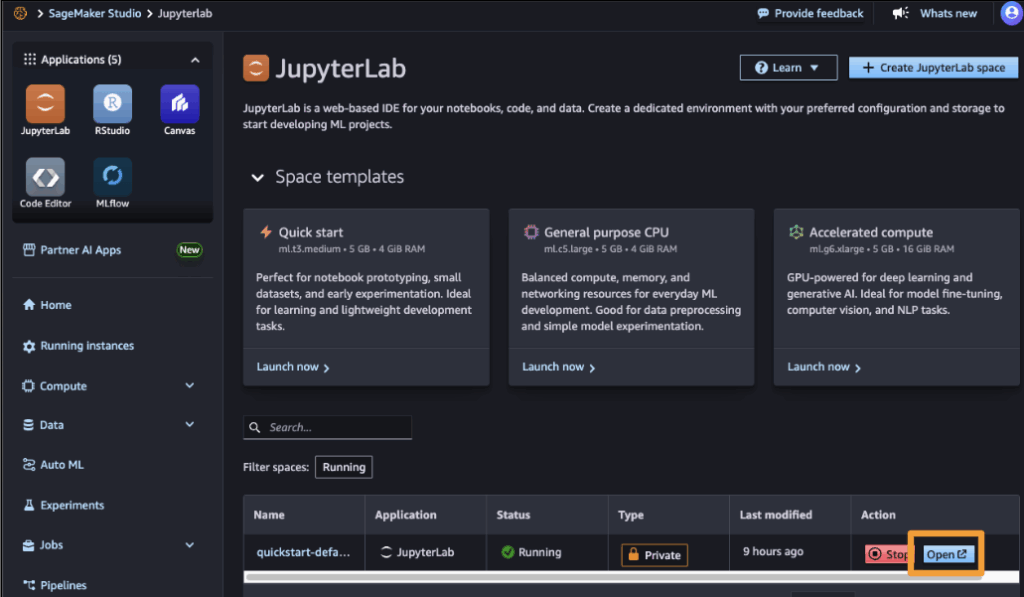
Task: Select the Code Editor application icon
Action: (45, 177)
